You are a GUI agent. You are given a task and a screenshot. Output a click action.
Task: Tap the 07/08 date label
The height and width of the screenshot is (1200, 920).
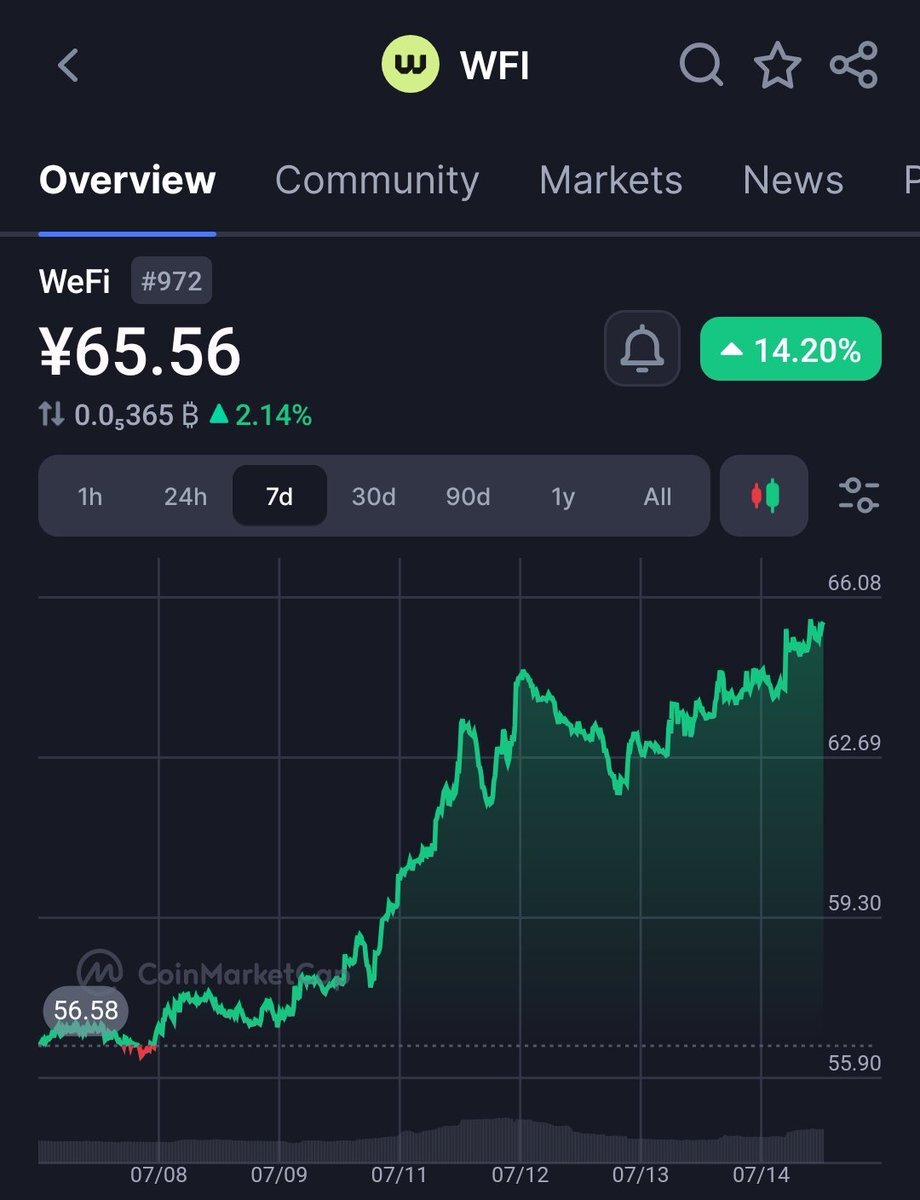click(x=158, y=1175)
